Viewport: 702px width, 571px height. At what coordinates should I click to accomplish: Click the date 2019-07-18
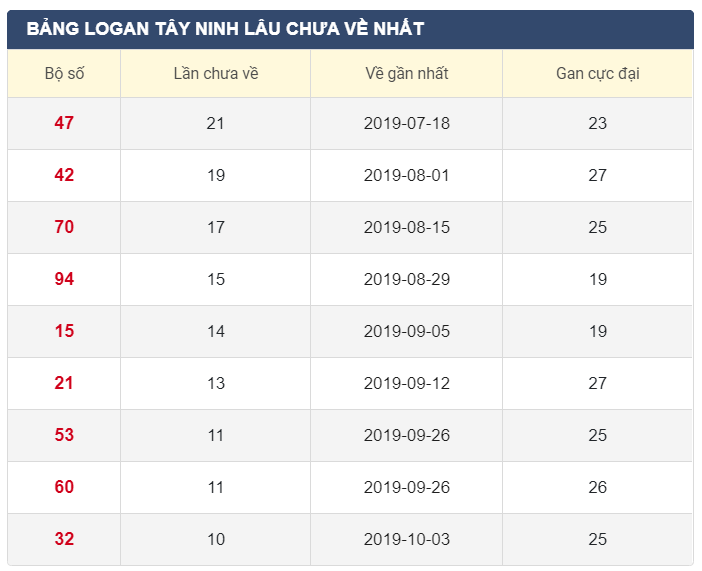click(x=406, y=123)
